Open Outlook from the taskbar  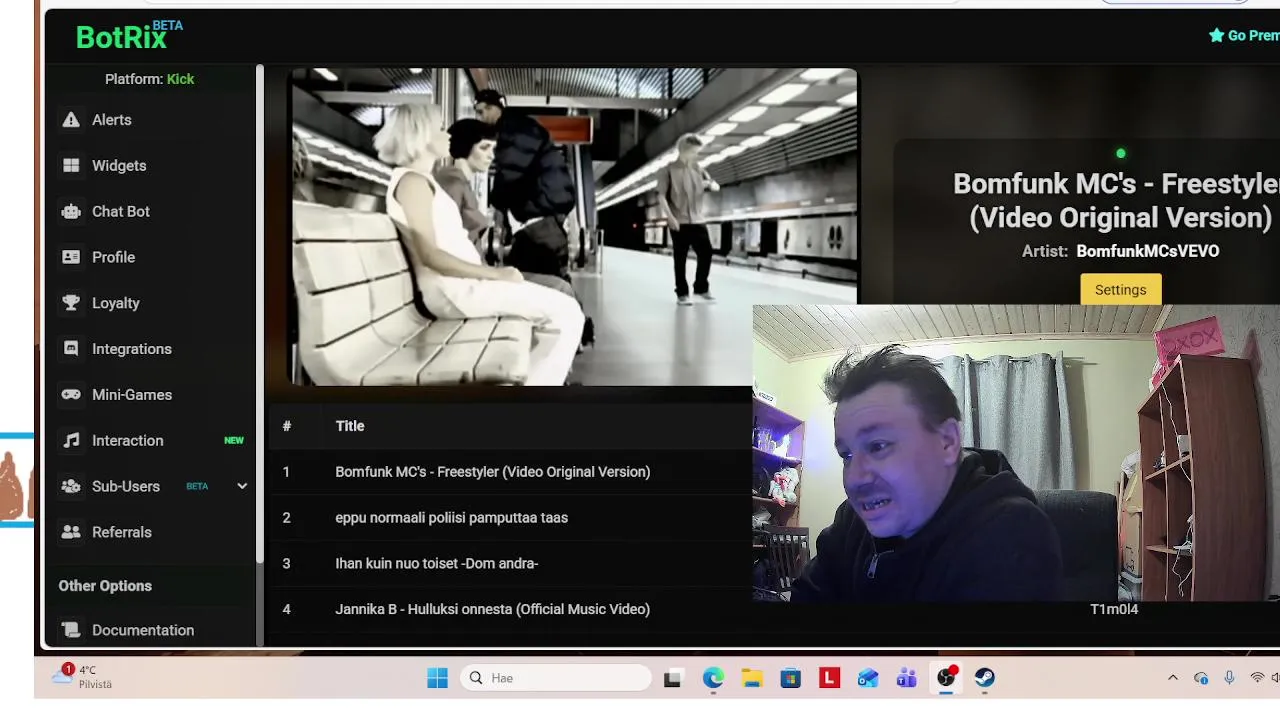(868, 678)
